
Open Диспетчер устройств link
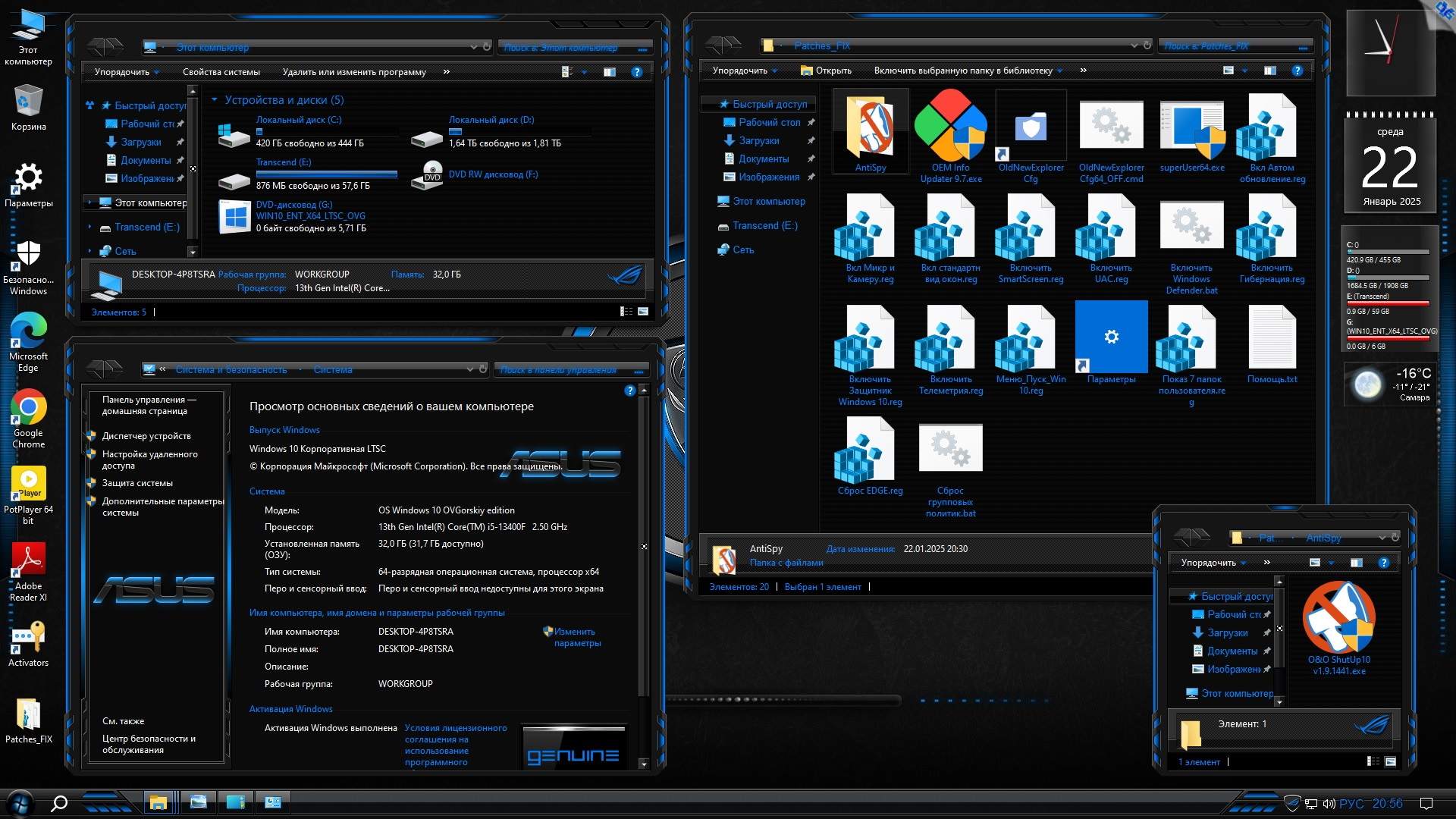click(x=146, y=436)
